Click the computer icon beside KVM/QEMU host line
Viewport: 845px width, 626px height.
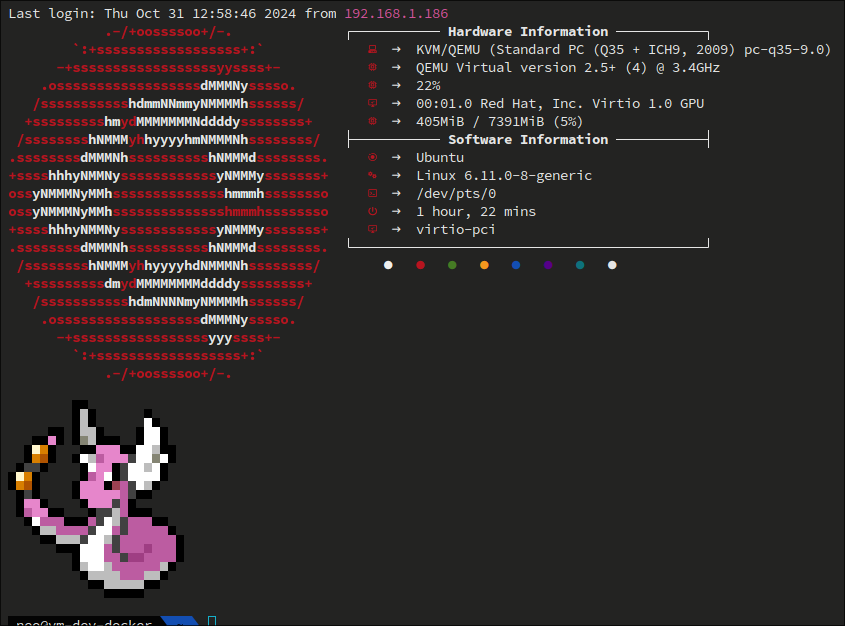(x=372, y=50)
